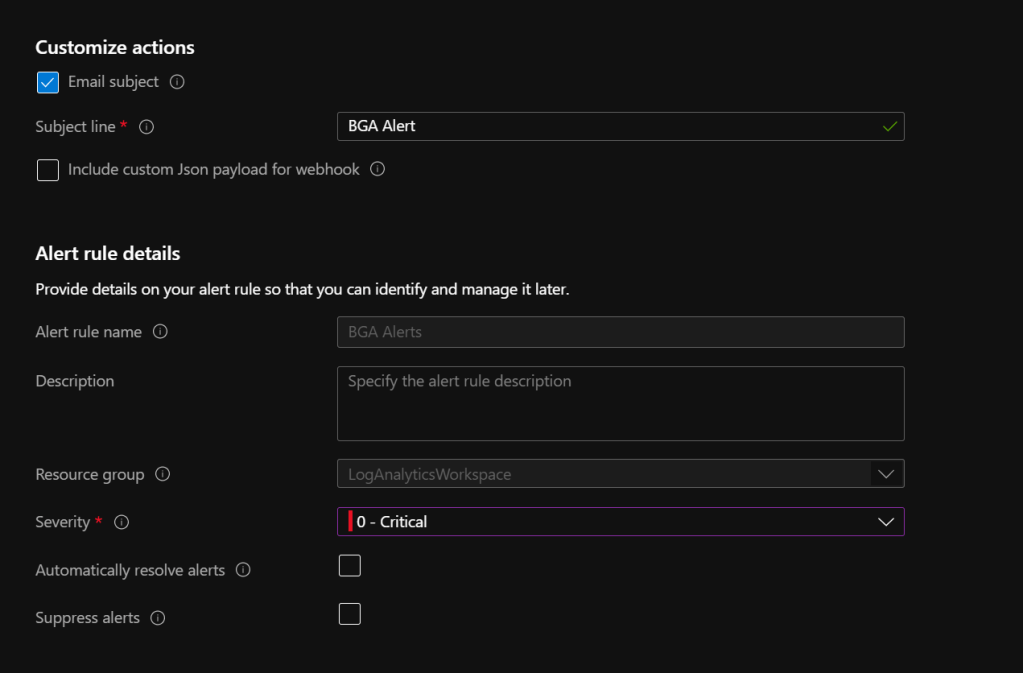The image size is (1023, 673).
Task: Click the info icon next to Email subject
Action: (x=177, y=82)
